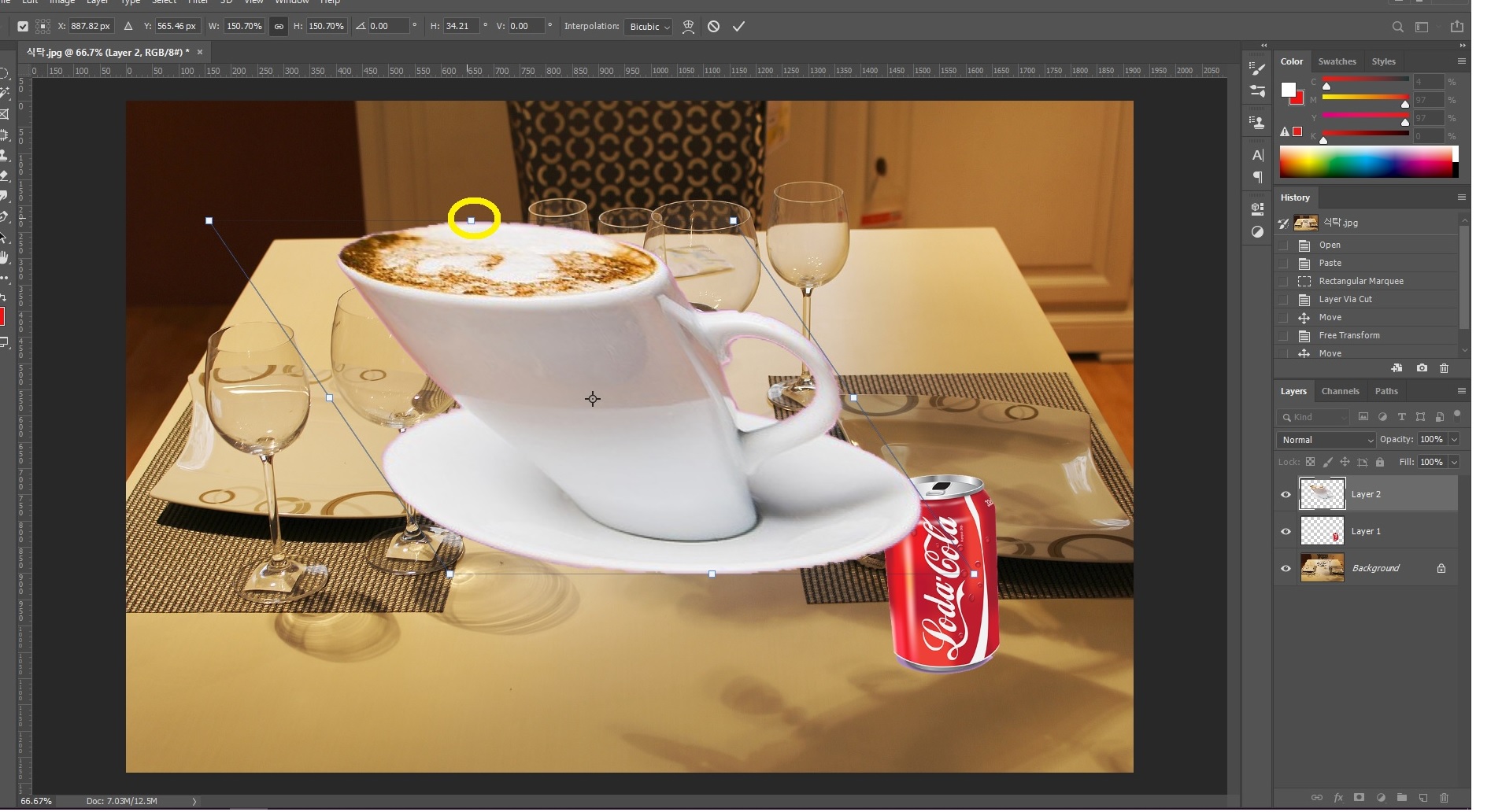
Task: Click the 식탁.jpg history snapshot thumbnail
Action: pyautogui.click(x=1306, y=223)
